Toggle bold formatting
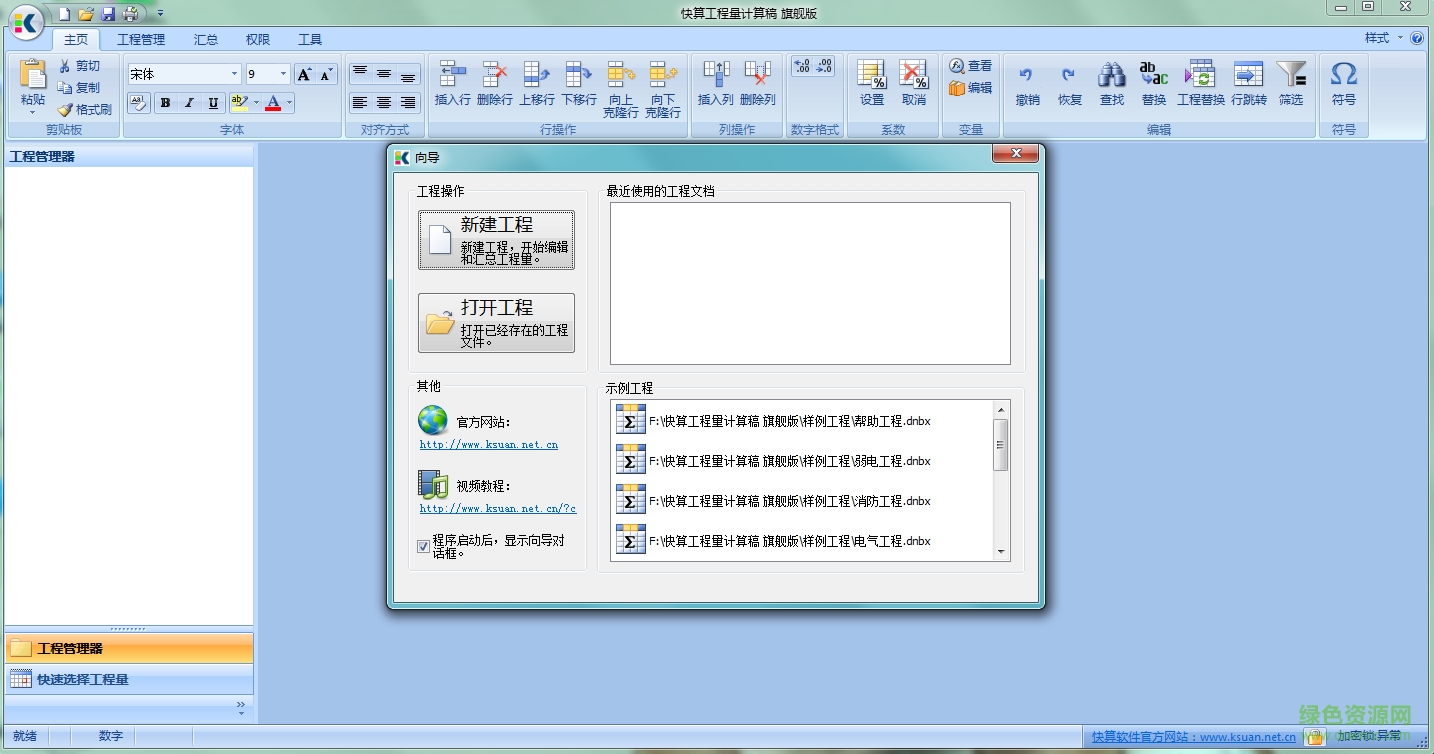The width and height of the screenshot is (1434, 754). click(165, 103)
